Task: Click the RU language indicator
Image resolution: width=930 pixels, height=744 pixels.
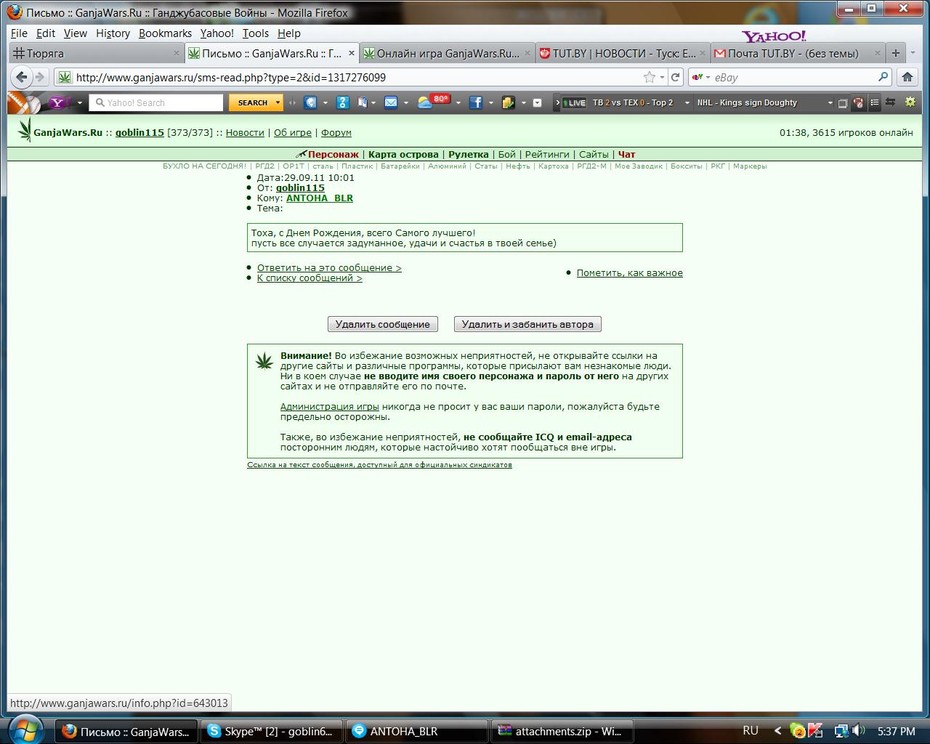Action: click(x=750, y=731)
